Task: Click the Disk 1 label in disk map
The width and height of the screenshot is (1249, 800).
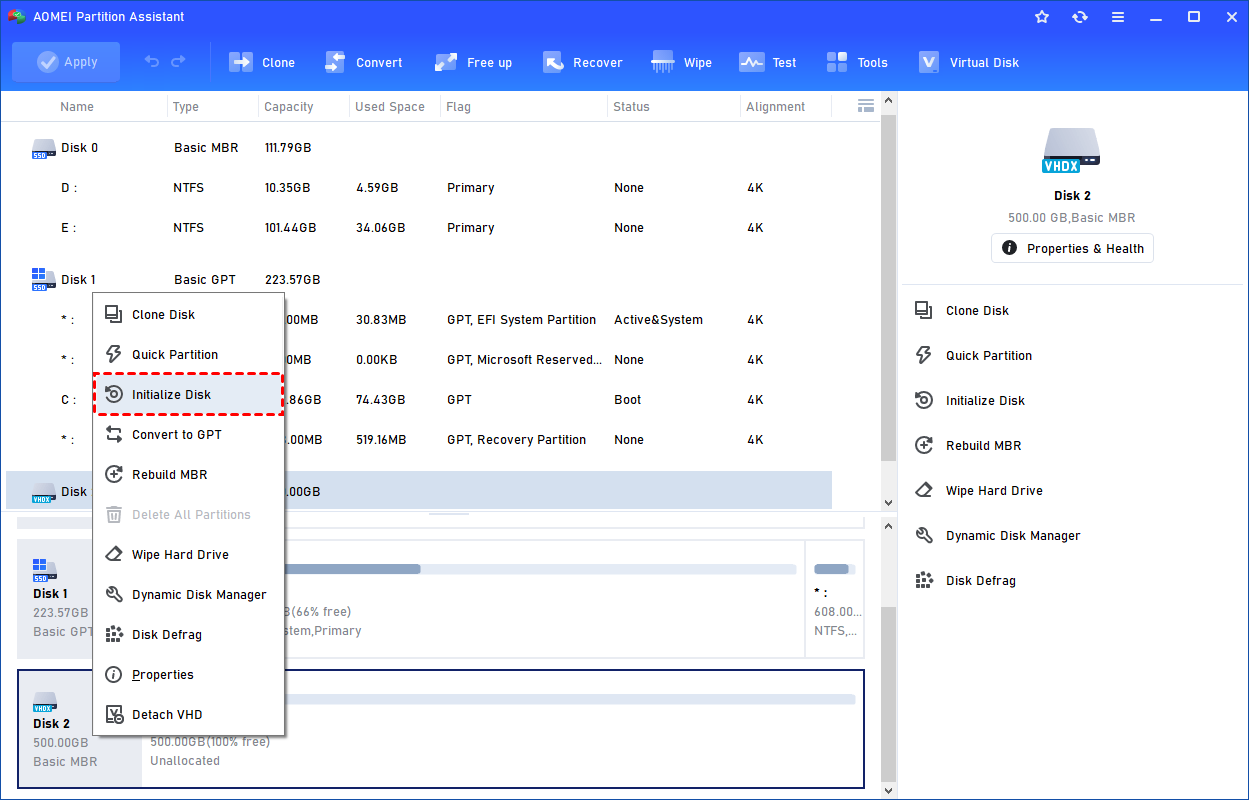Action: point(51,593)
